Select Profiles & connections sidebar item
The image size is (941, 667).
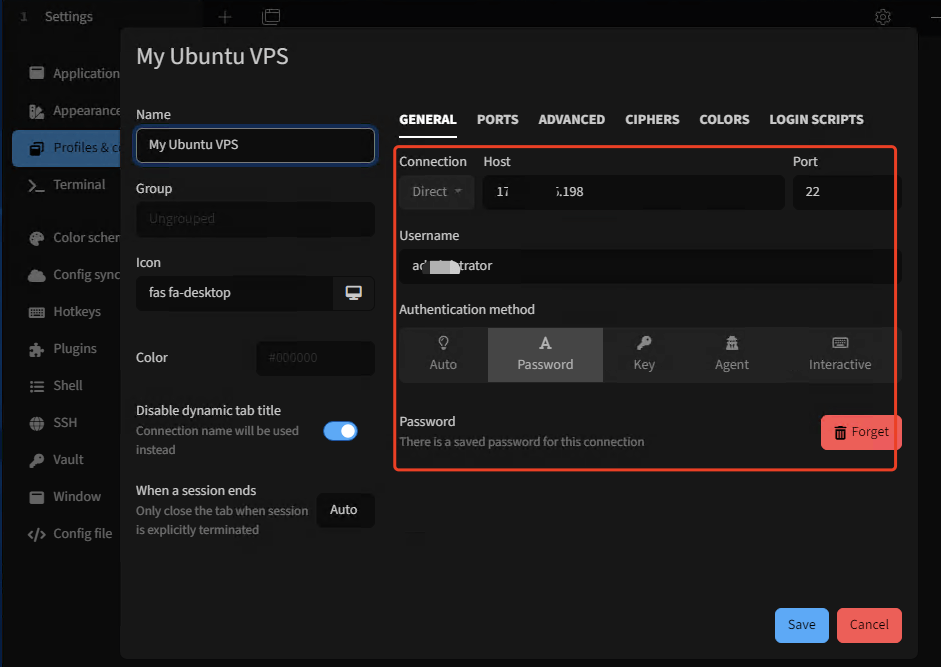pos(66,148)
